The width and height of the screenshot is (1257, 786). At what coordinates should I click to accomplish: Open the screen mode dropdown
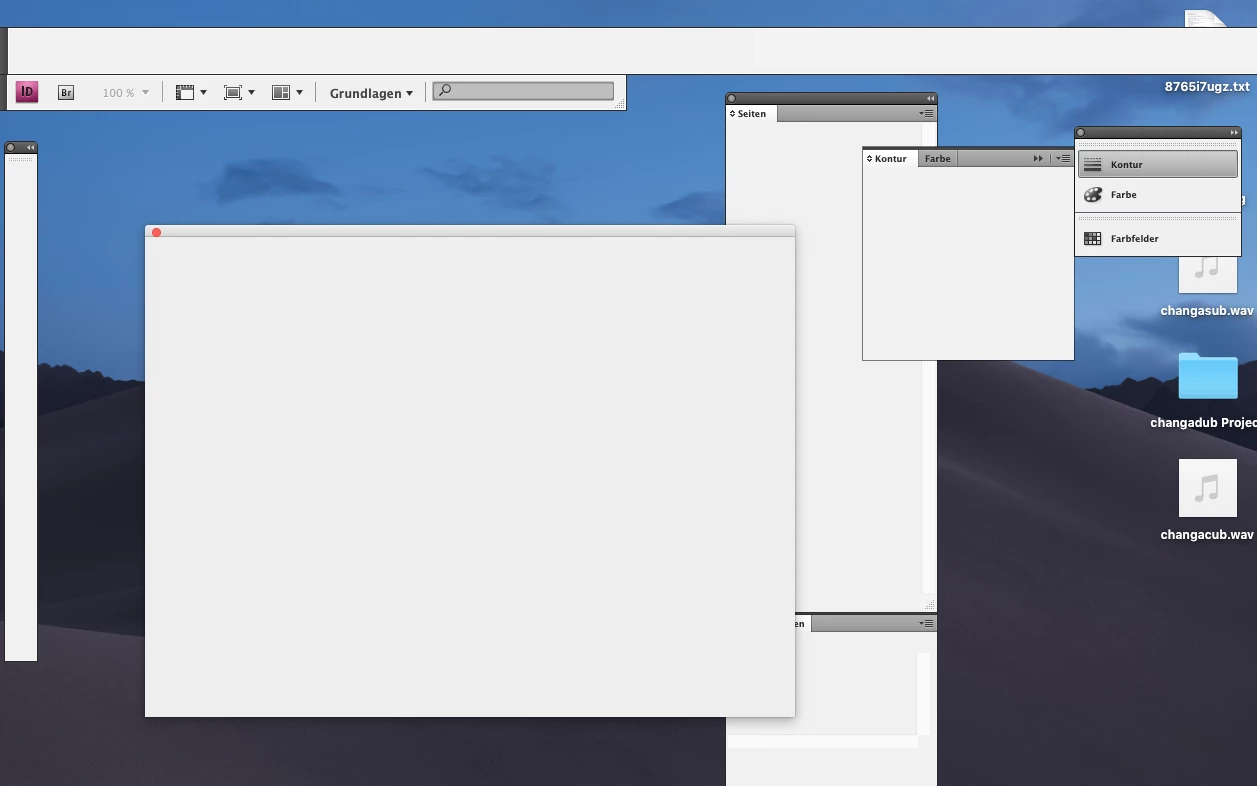[239, 92]
